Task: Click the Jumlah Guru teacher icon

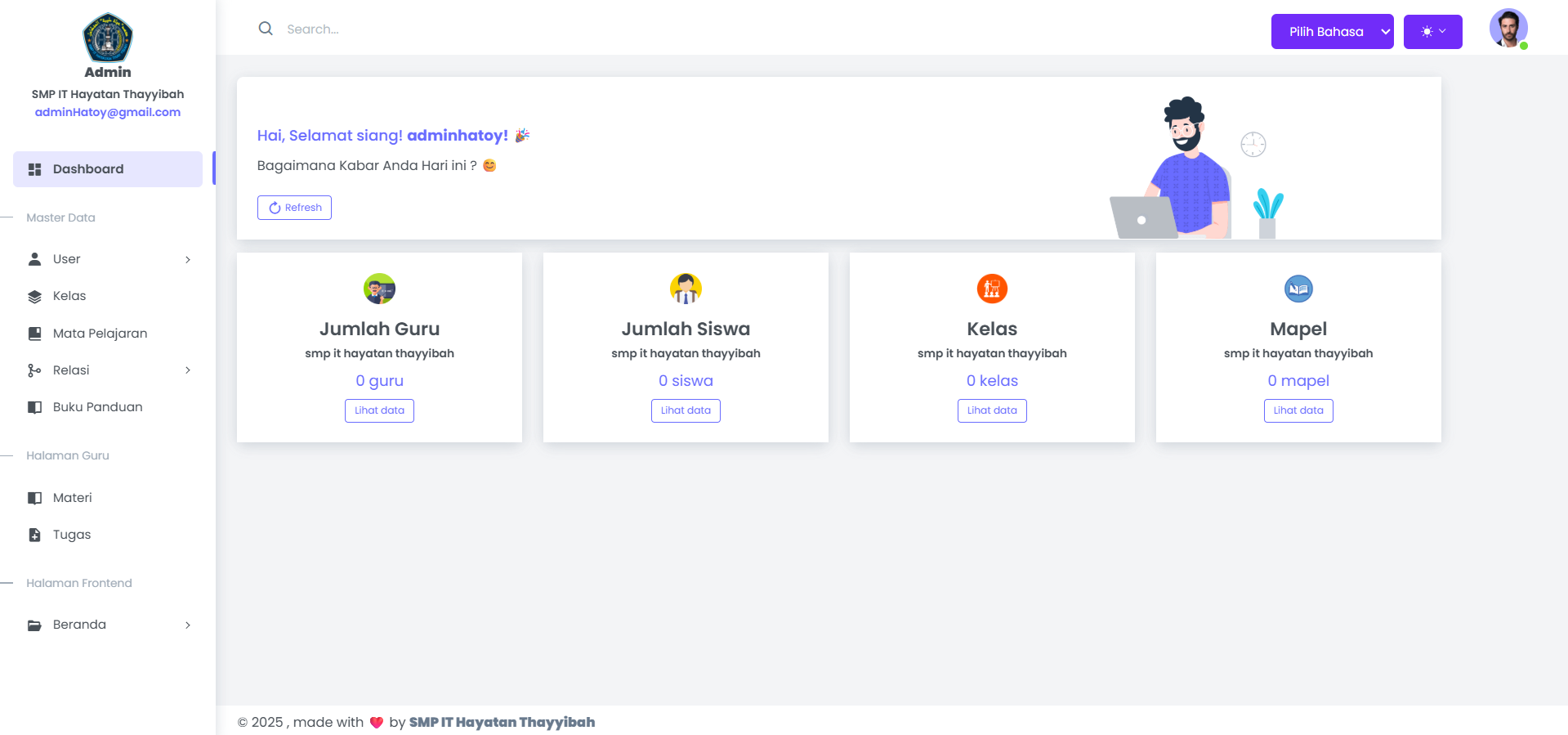Action: [379, 289]
